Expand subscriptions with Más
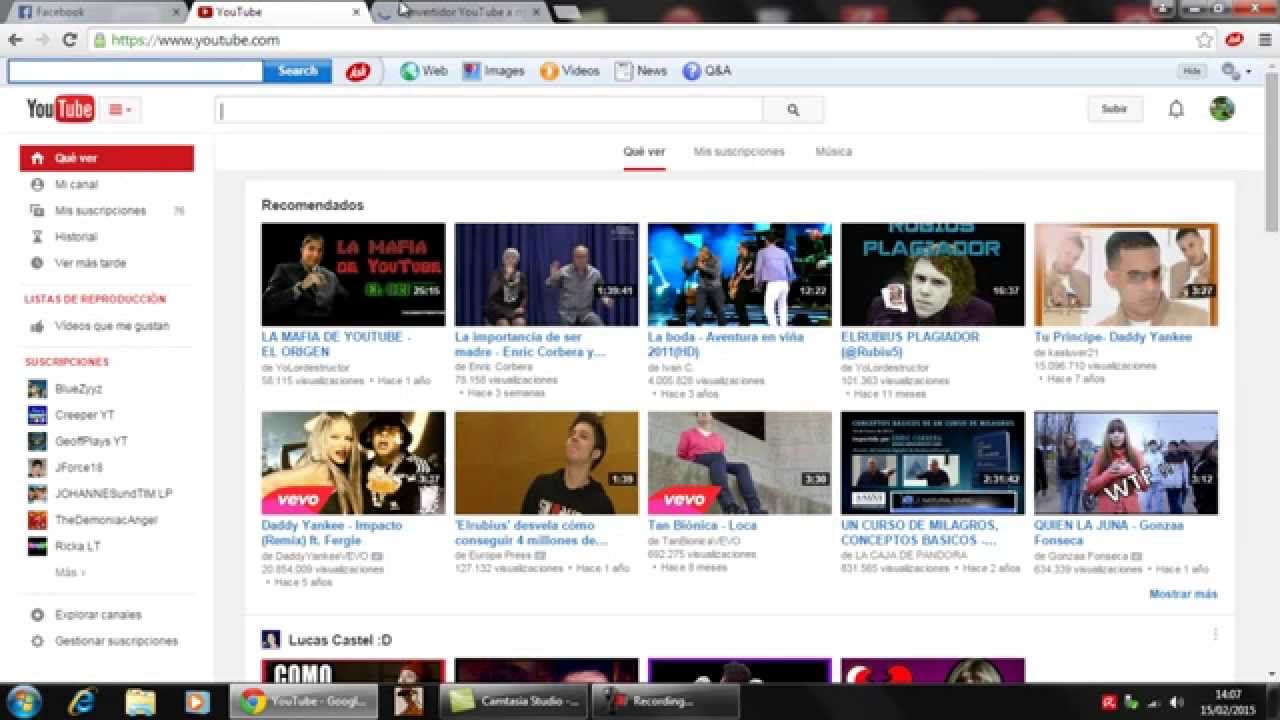1280x720 pixels. [x=69, y=573]
